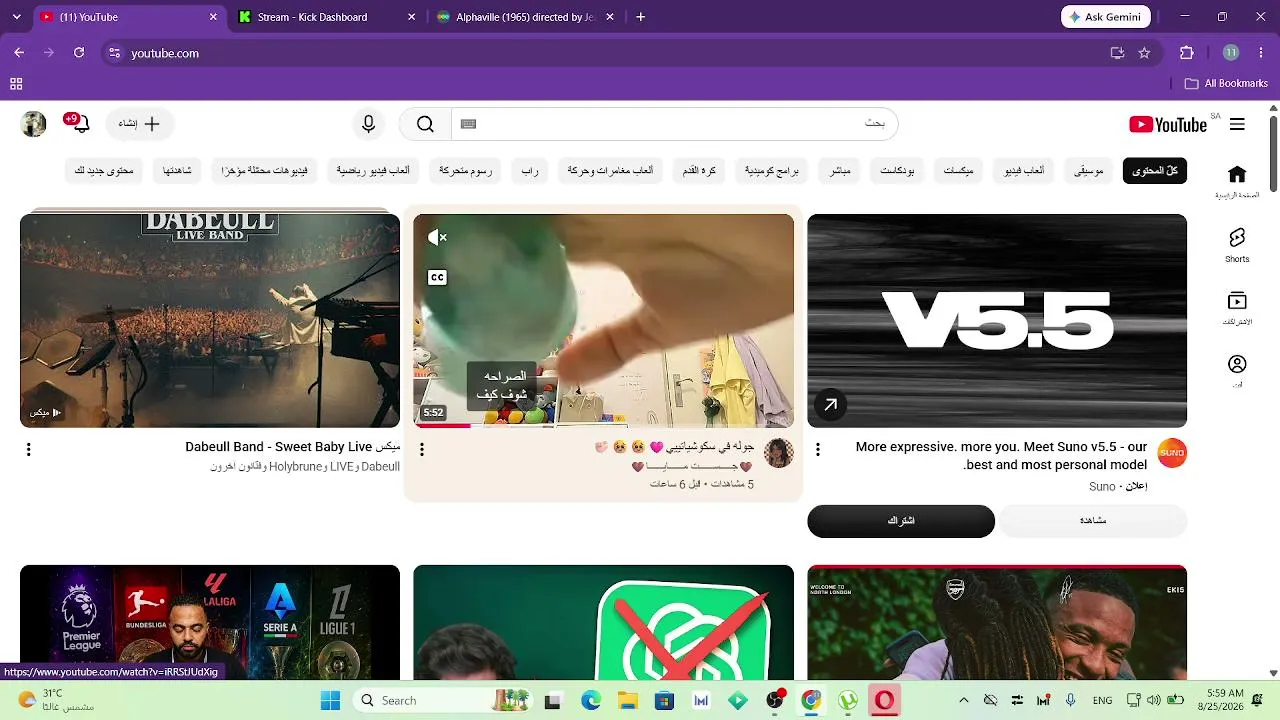
Task: Select the 'رسوم متحركة' filter chip
Action: coord(465,171)
